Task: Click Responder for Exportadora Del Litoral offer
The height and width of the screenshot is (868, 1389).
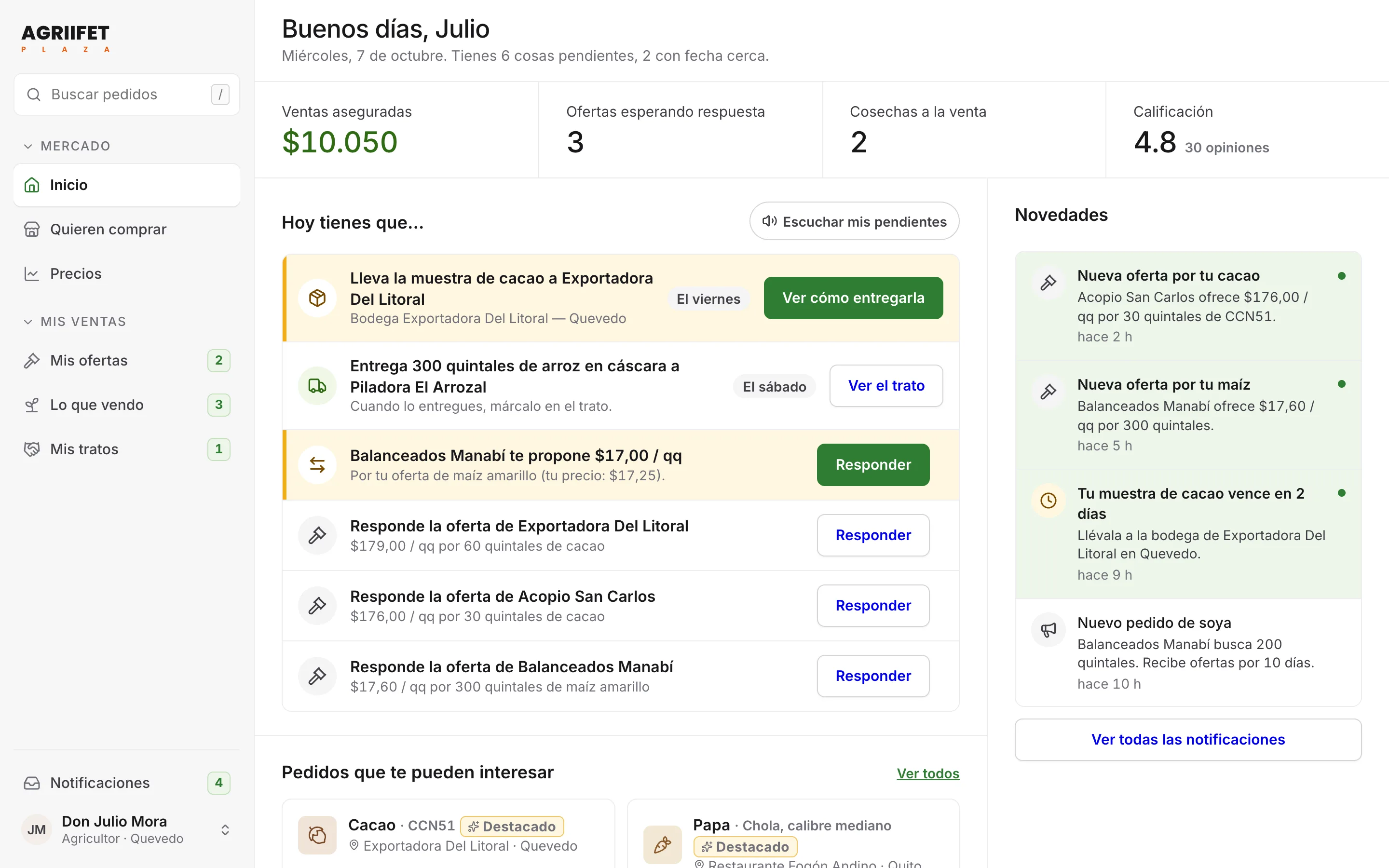Action: point(873,535)
